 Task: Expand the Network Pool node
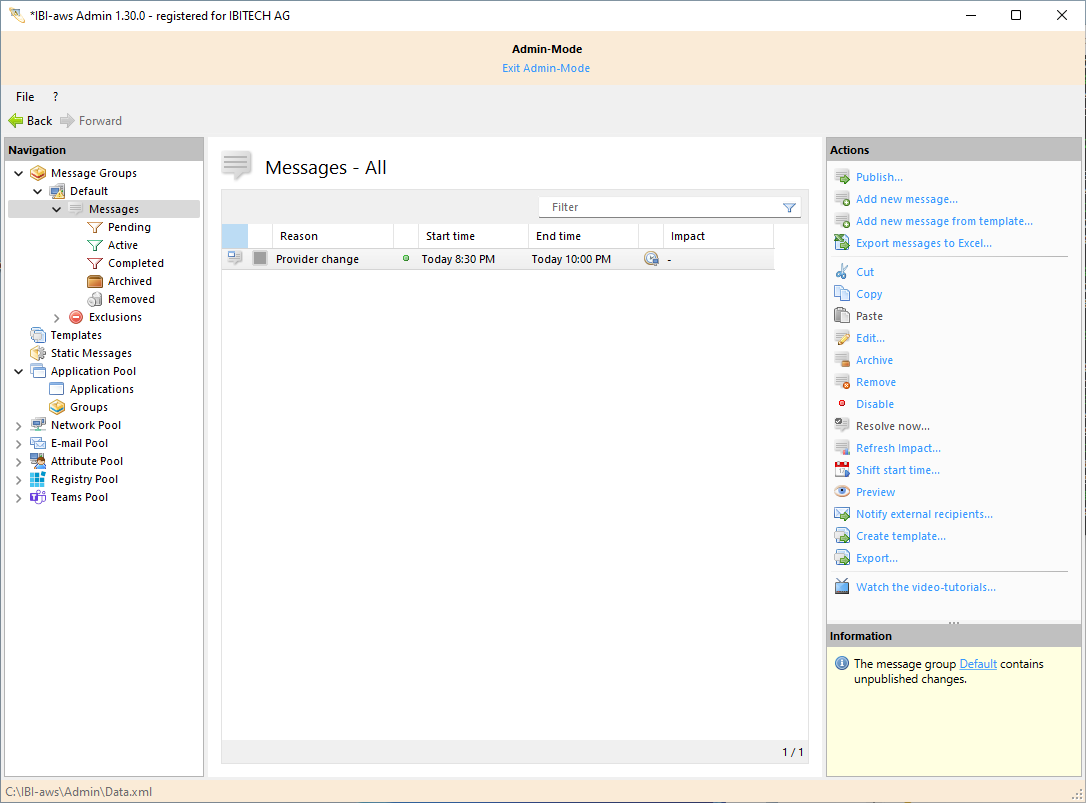[19, 425]
